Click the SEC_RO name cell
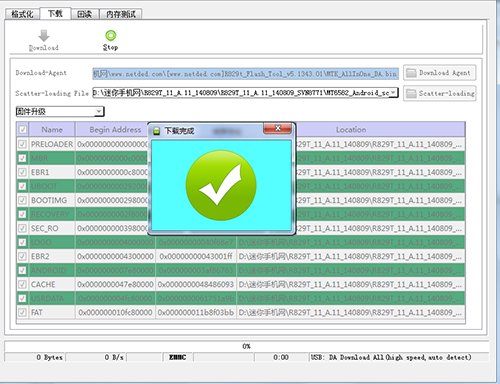 [x=52, y=228]
